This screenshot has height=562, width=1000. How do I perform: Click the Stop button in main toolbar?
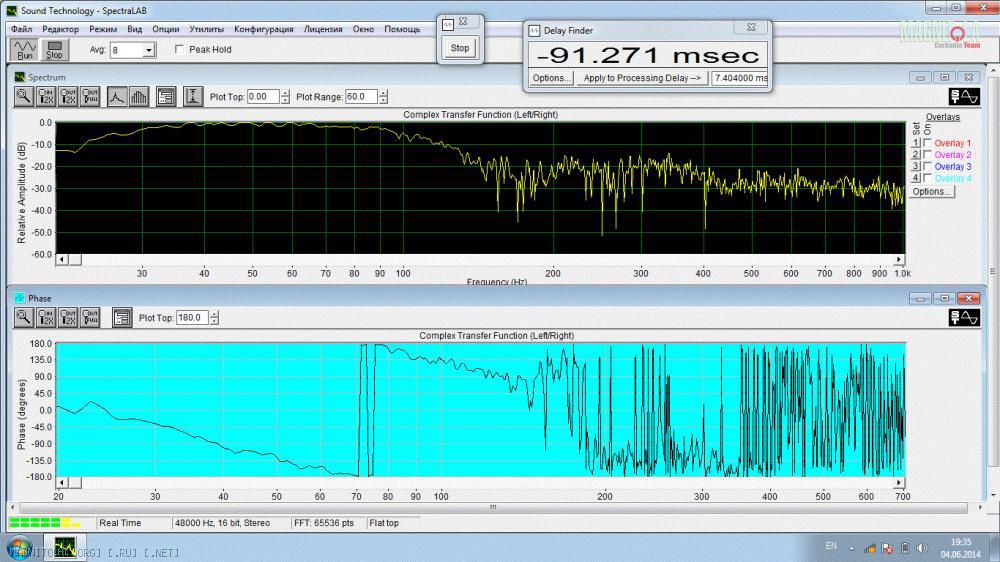pyautogui.click(x=54, y=50)
